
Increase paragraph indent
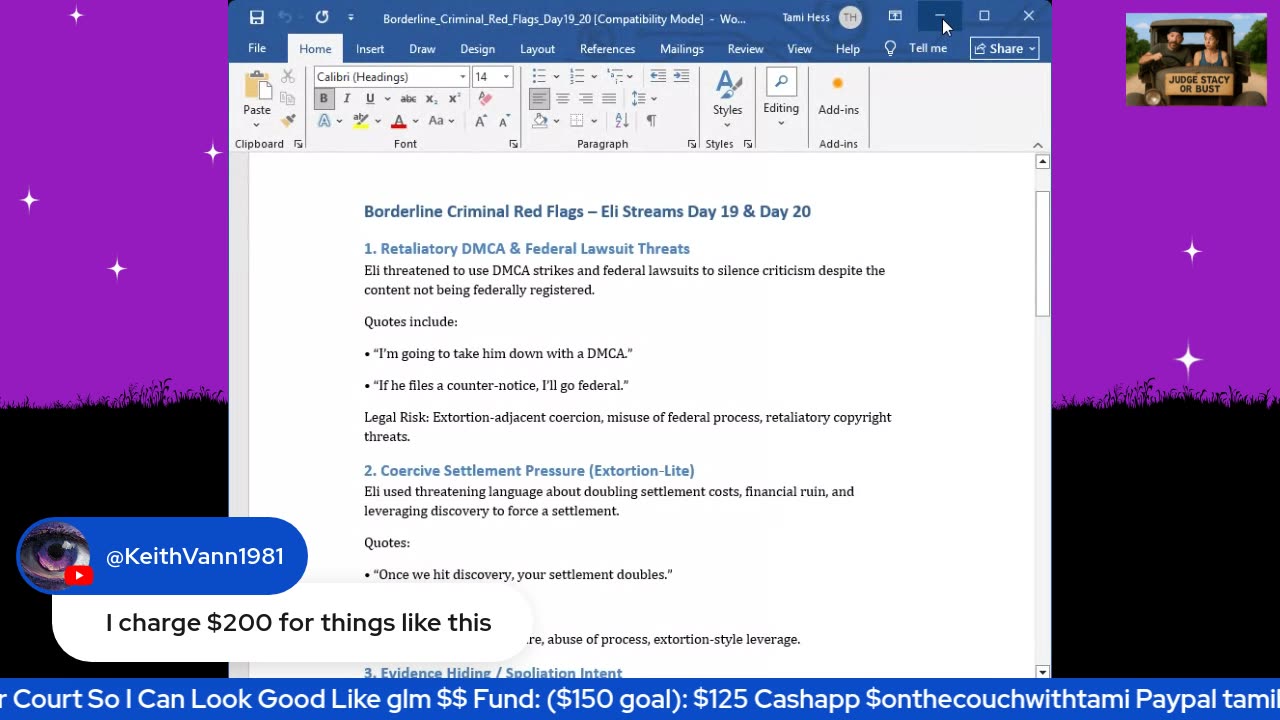coord(681,76)
